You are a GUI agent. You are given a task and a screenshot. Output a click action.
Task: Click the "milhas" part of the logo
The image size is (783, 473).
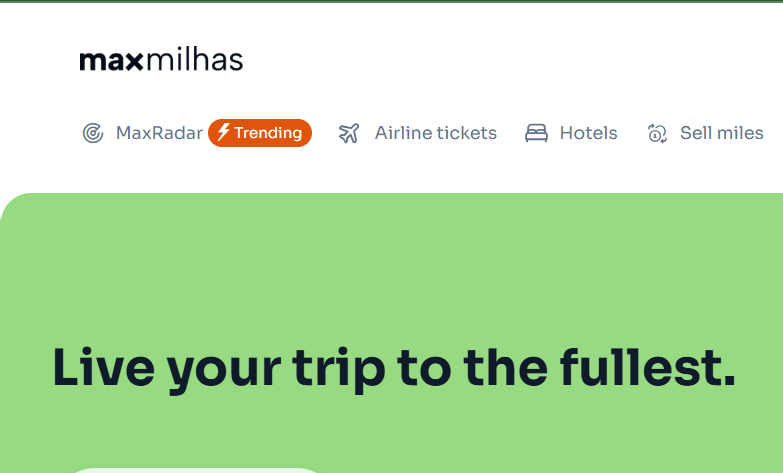click(195, 60)
